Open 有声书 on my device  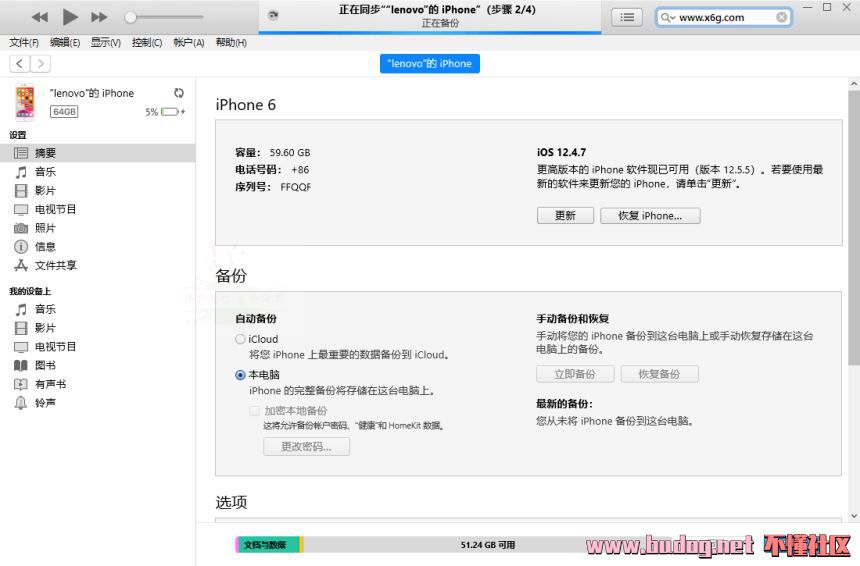click(x=50, y=384)
